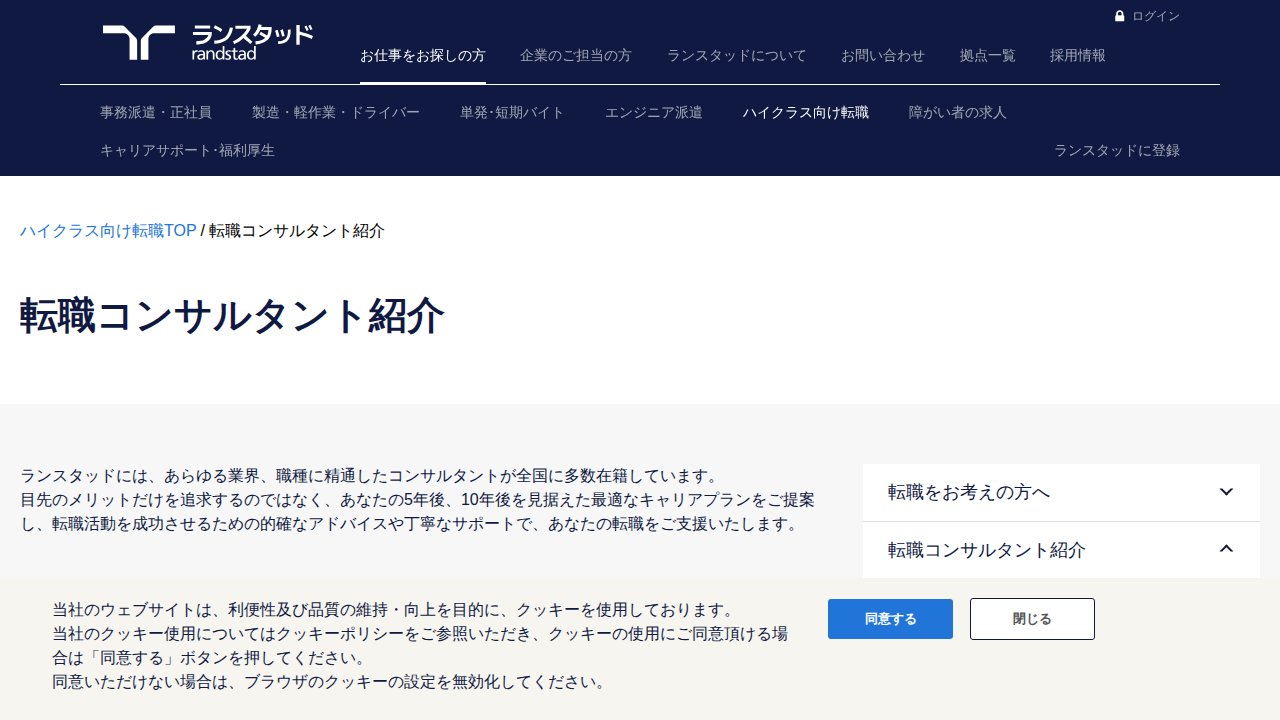This screenshot has width=1280, height=720.
Task: Expand 転職をお考えの方へ chevron
Action: click(1227, 492)
